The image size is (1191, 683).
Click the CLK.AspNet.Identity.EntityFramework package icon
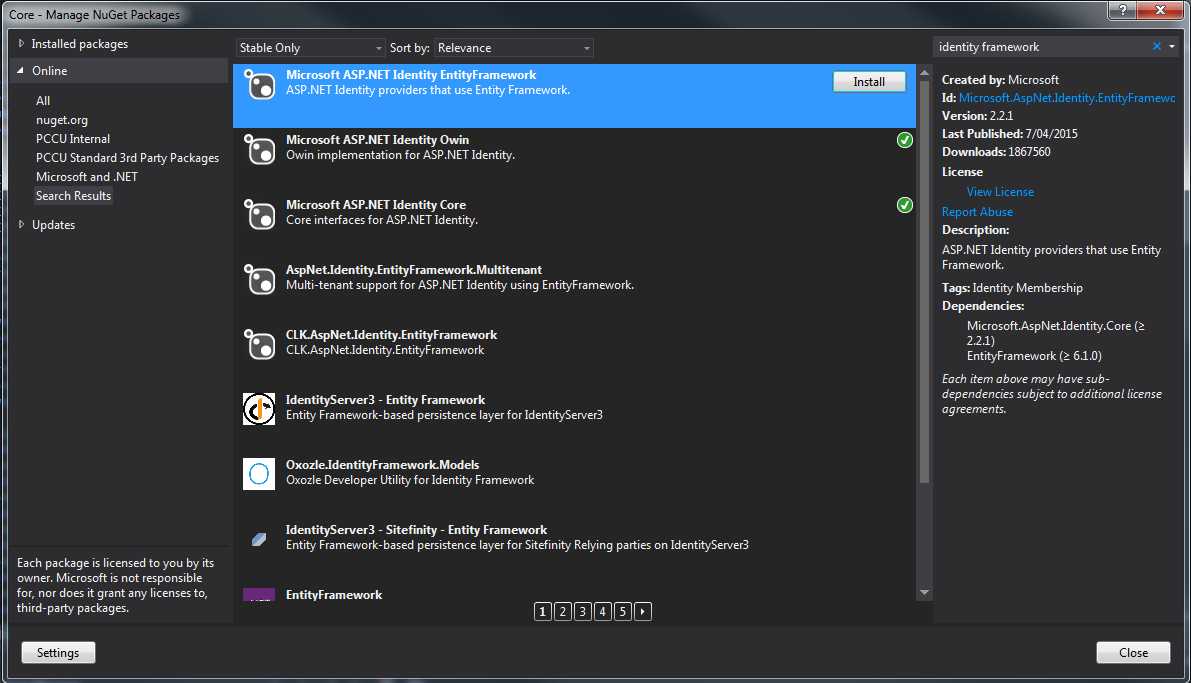[x=259, y=345]
